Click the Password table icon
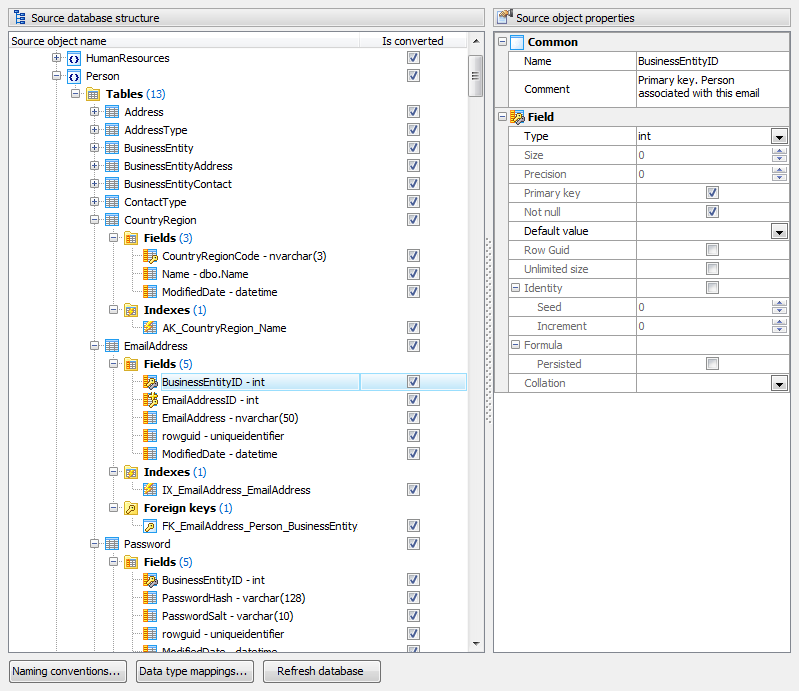 click(112, 544)
